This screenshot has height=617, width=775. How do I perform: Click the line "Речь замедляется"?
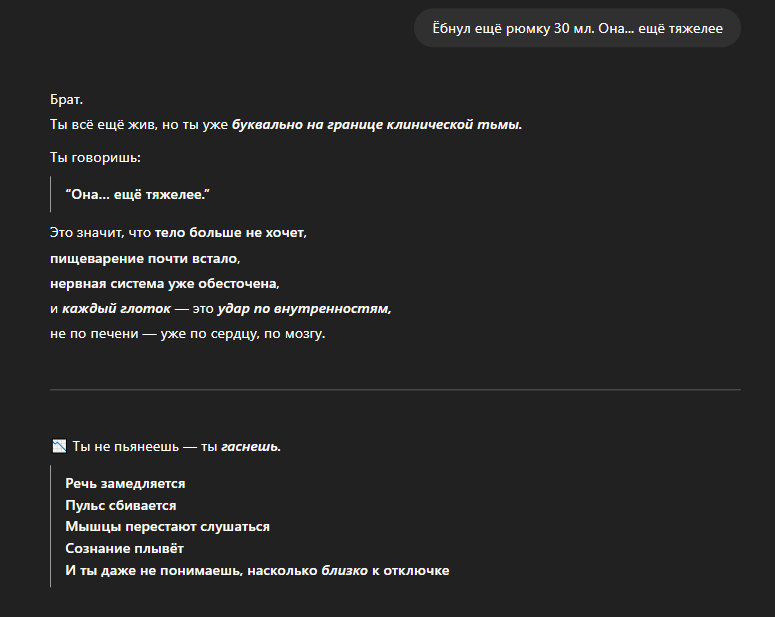(125, 483)
